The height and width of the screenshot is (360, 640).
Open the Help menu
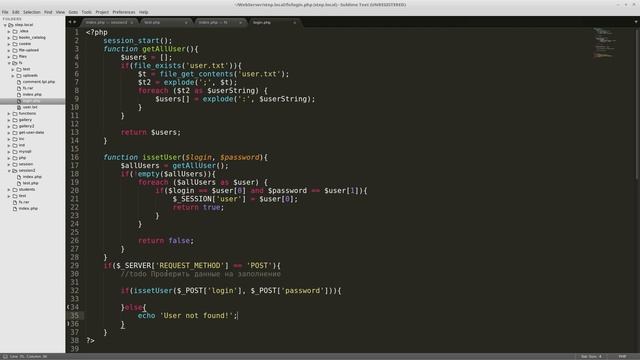pyautogui.click(x=143, y=12)
